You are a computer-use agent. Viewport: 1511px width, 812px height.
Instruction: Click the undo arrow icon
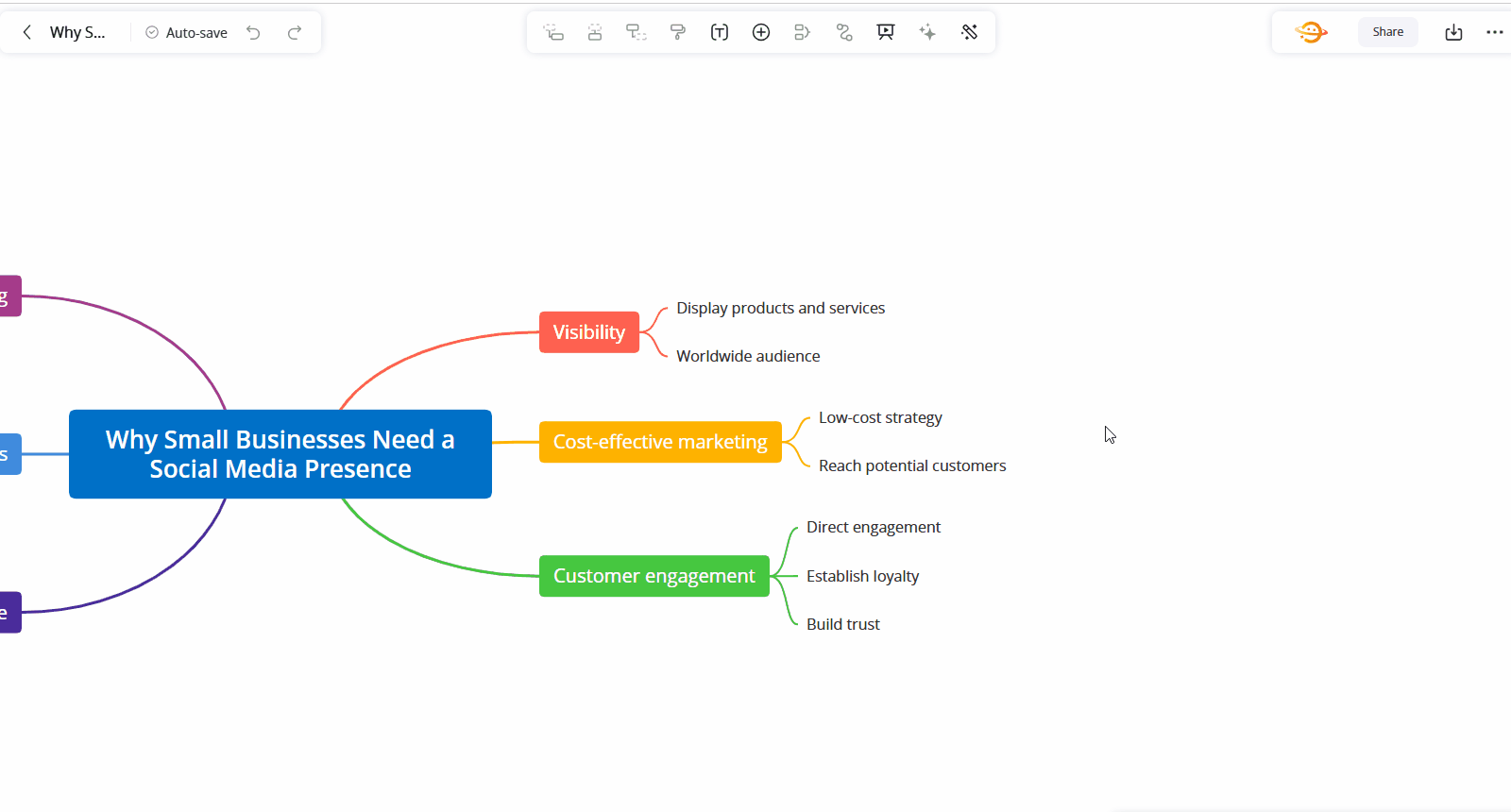(253, 32)
